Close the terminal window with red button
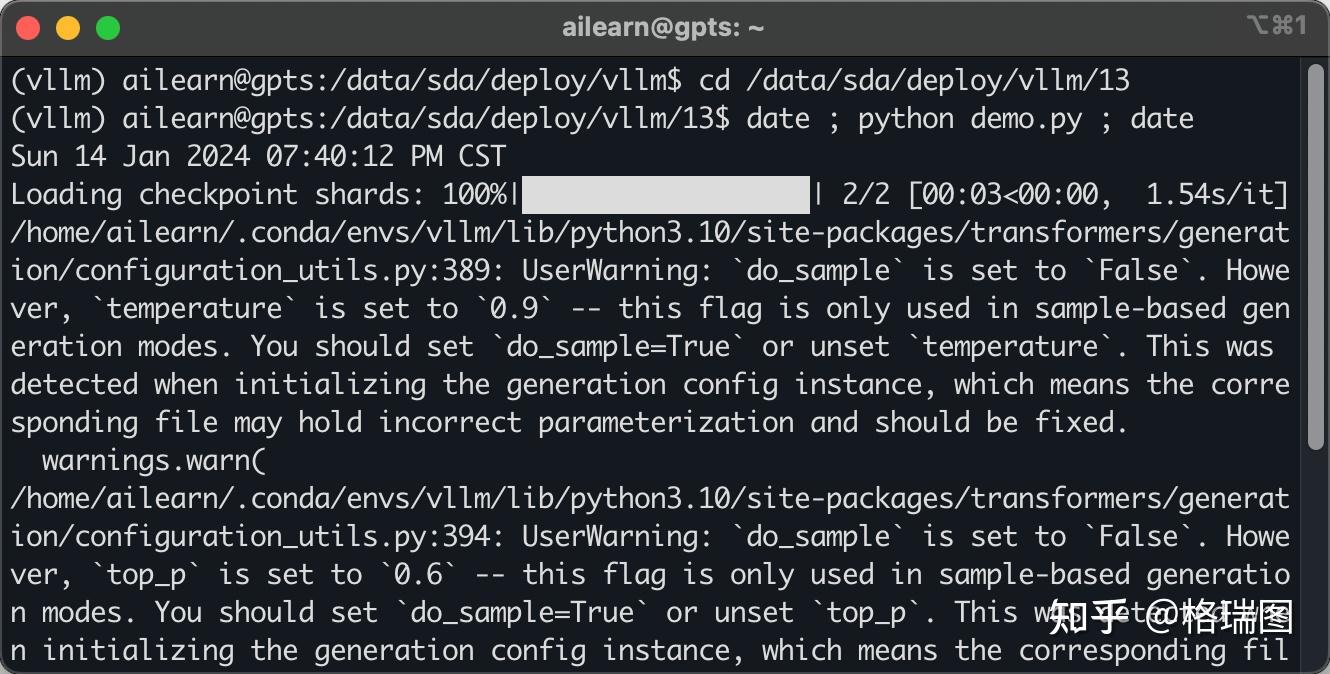The image size is (1330, 674). pyautogui.click(x=28, y=28)
